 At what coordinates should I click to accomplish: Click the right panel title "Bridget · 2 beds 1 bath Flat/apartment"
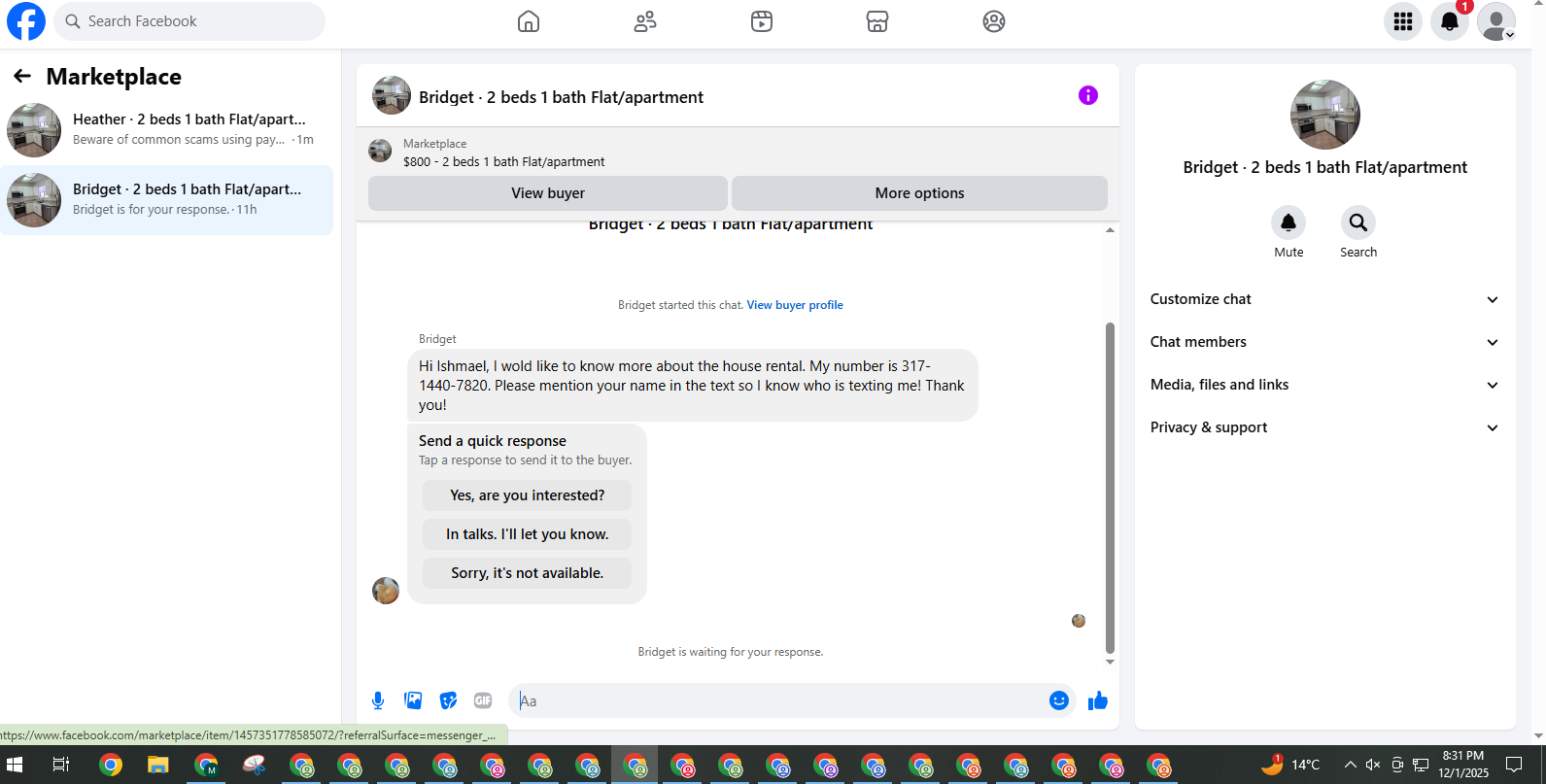pyautogui.click(x=1325, y=167)
